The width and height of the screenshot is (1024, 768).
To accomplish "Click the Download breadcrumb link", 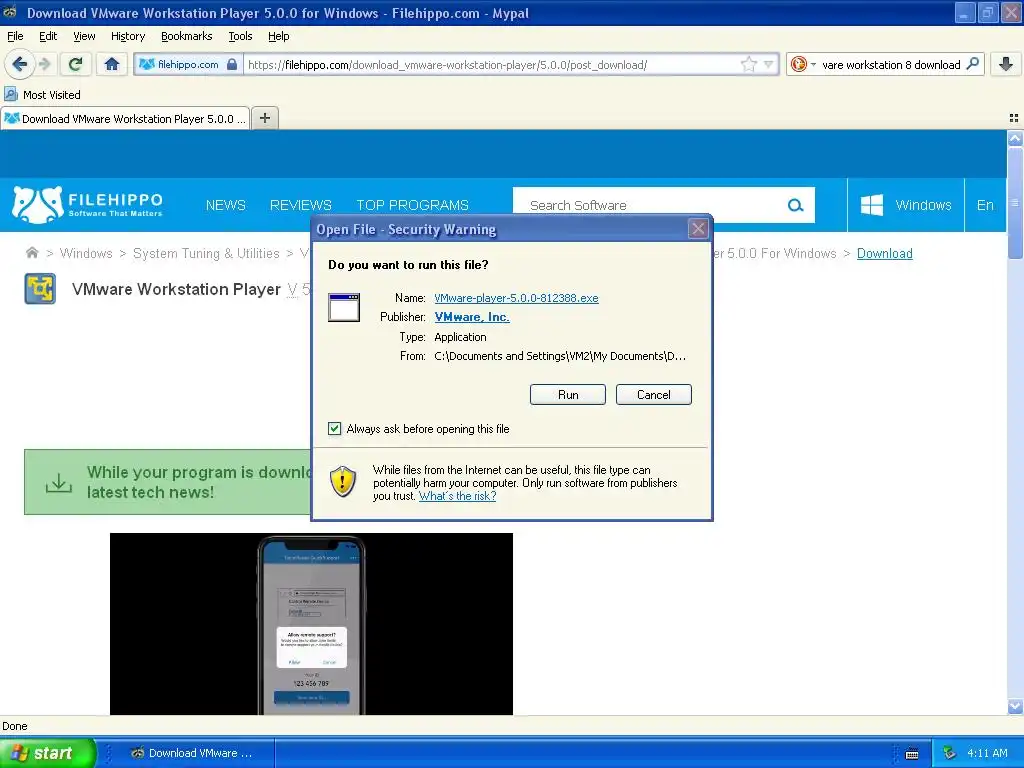I will [884, 253].
